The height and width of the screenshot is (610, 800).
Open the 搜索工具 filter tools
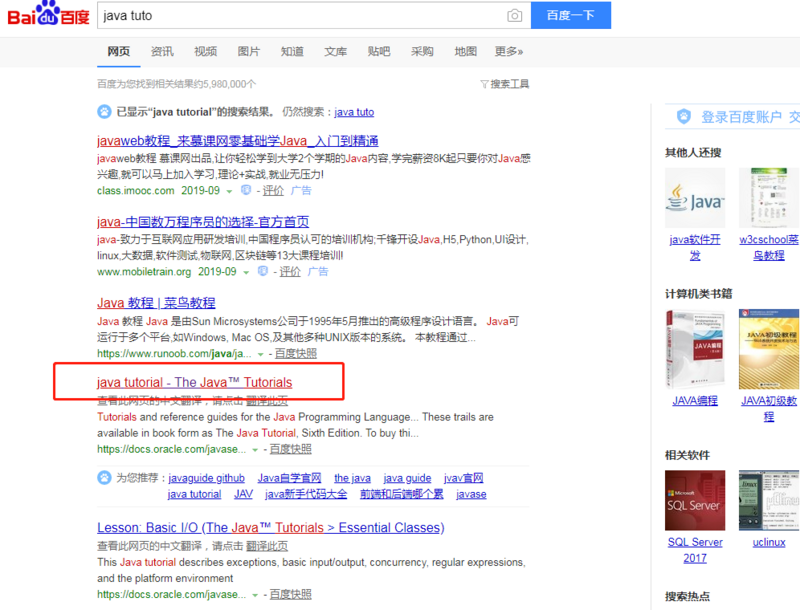(x=505, y=84)
